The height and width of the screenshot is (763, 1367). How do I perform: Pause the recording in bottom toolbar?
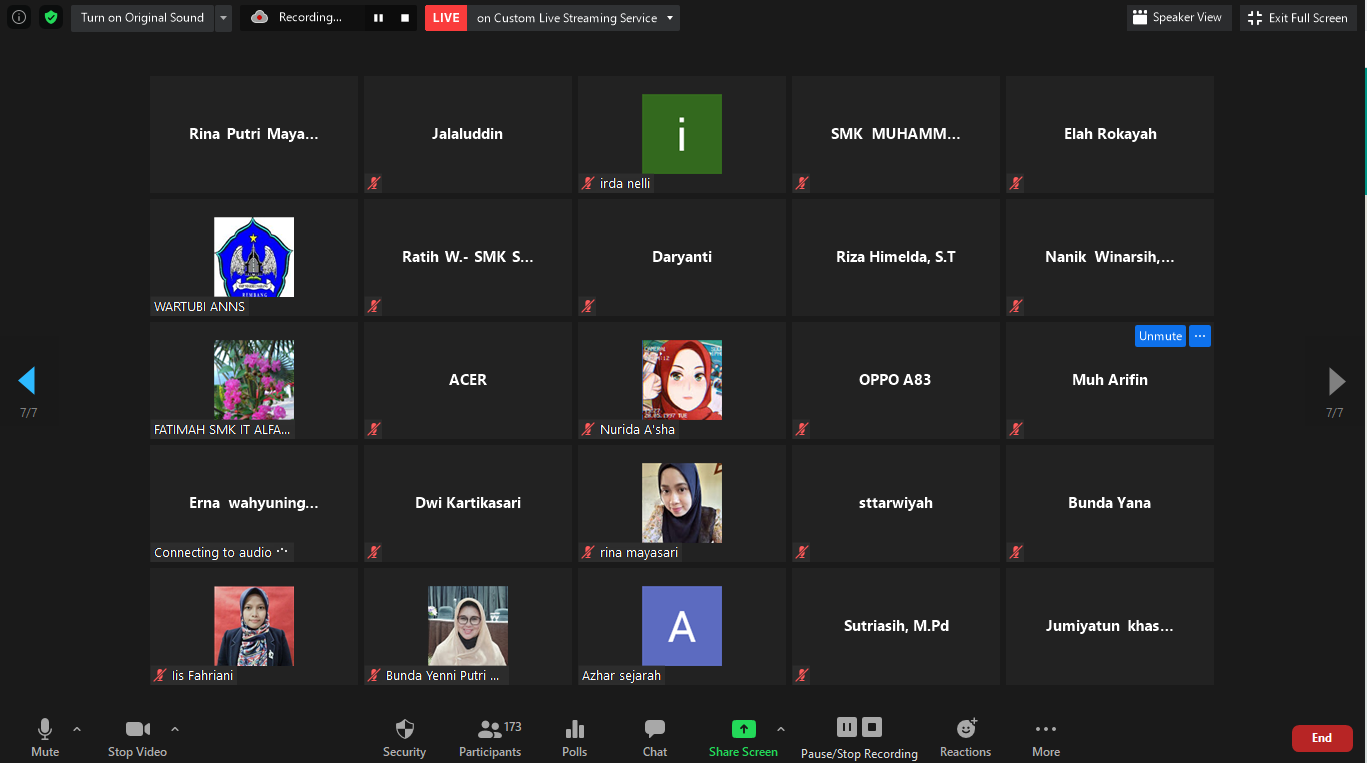tap(847, 727)
